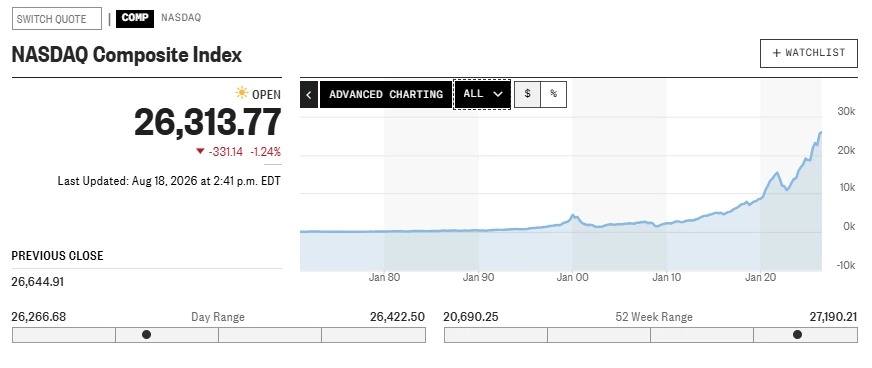Click the plus icon on Watchlist button
Image resolution: width=872 pixels, height=368 pixels.
[x=777, y=53]
